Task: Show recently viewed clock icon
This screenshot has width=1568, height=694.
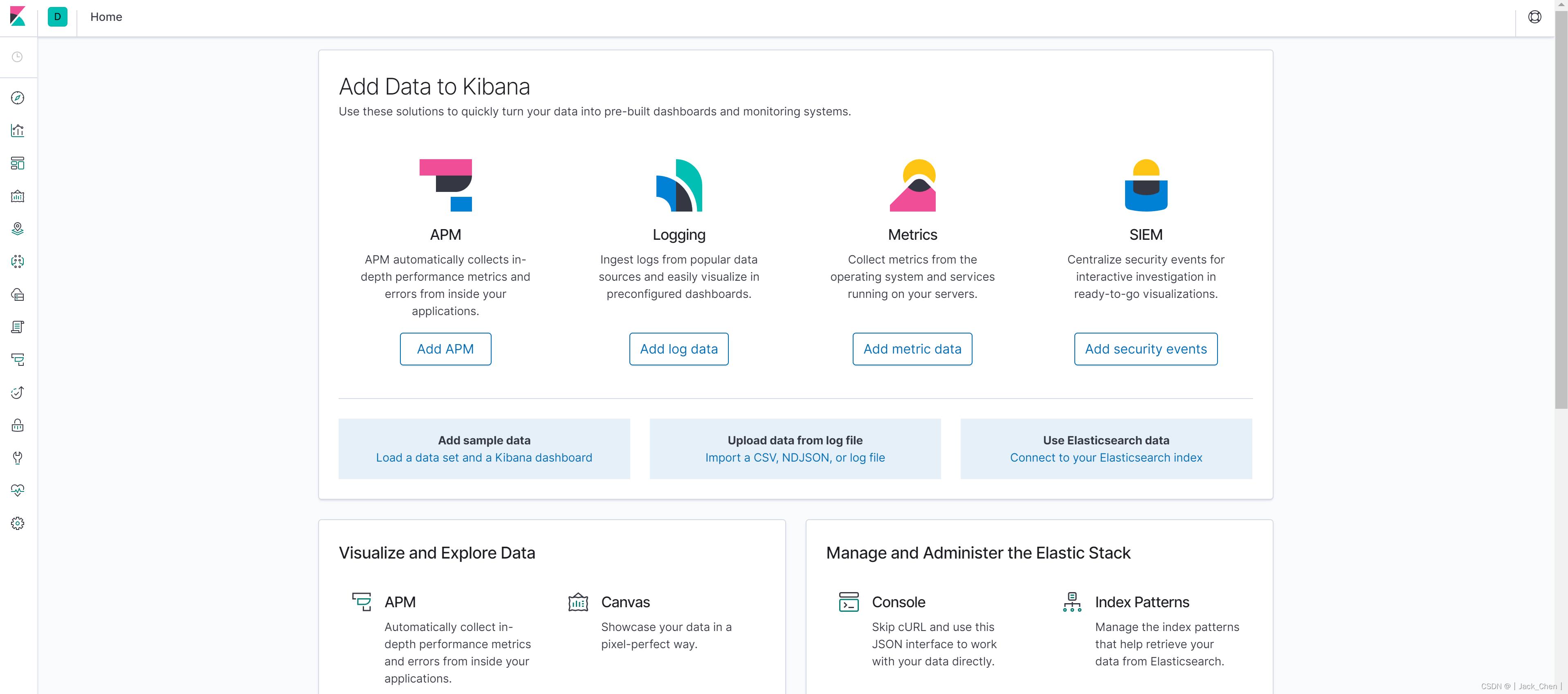Action: 18,57
